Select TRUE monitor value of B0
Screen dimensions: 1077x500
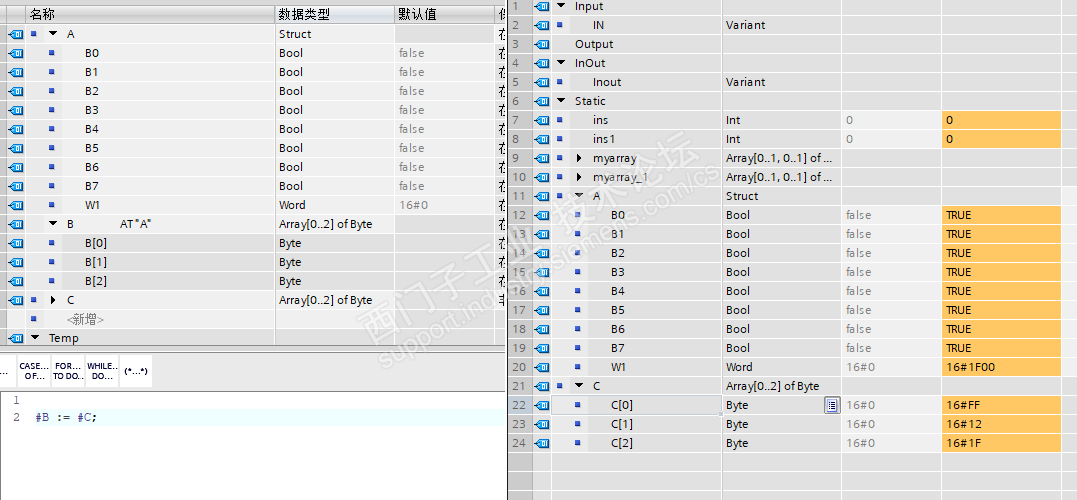tap(1001, 215)
